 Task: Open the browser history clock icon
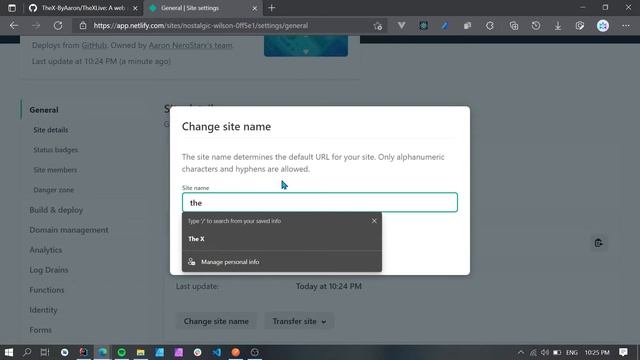pos(536,26)
